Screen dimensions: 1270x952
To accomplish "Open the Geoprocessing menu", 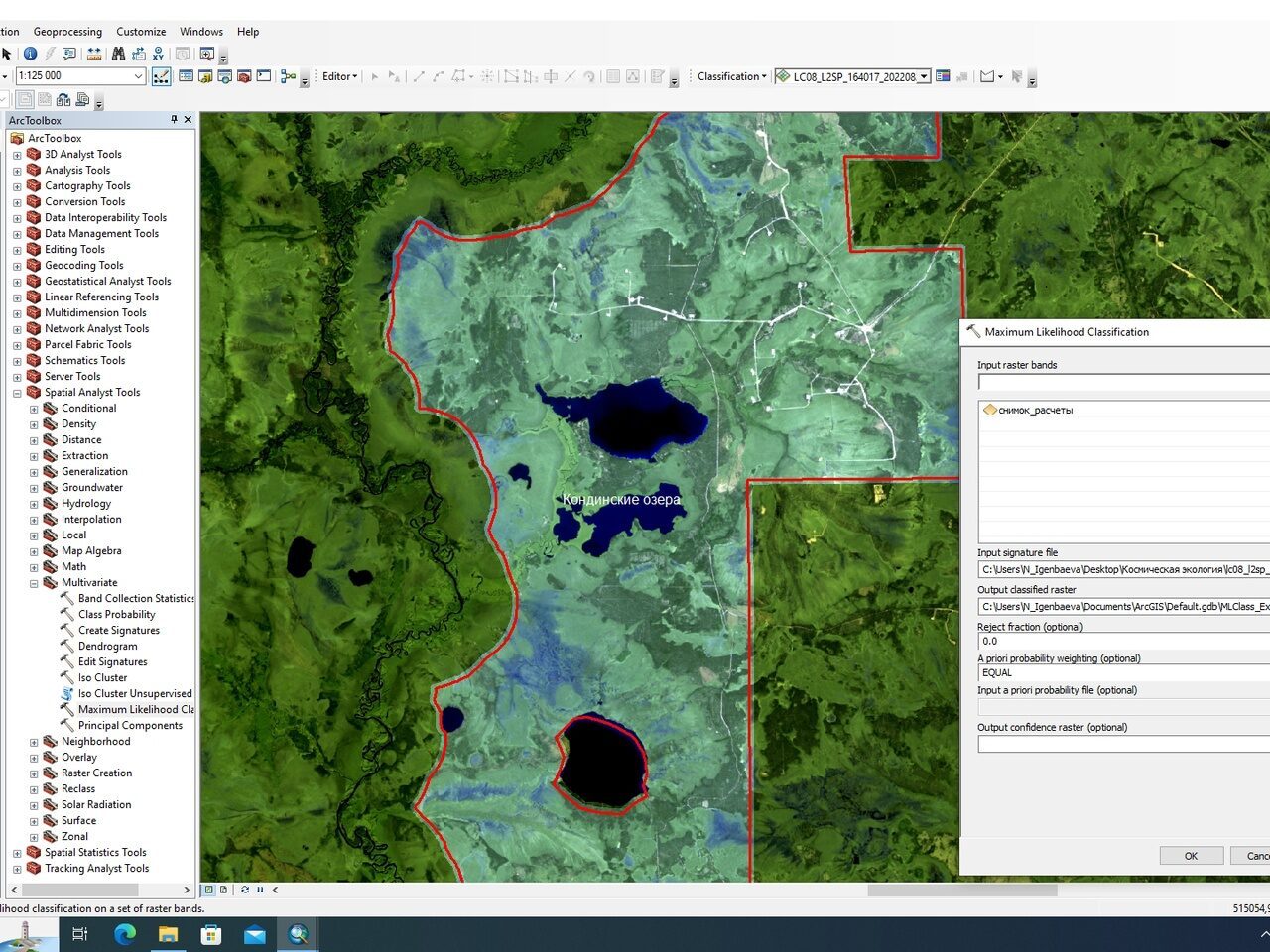I will click(67, 32).
